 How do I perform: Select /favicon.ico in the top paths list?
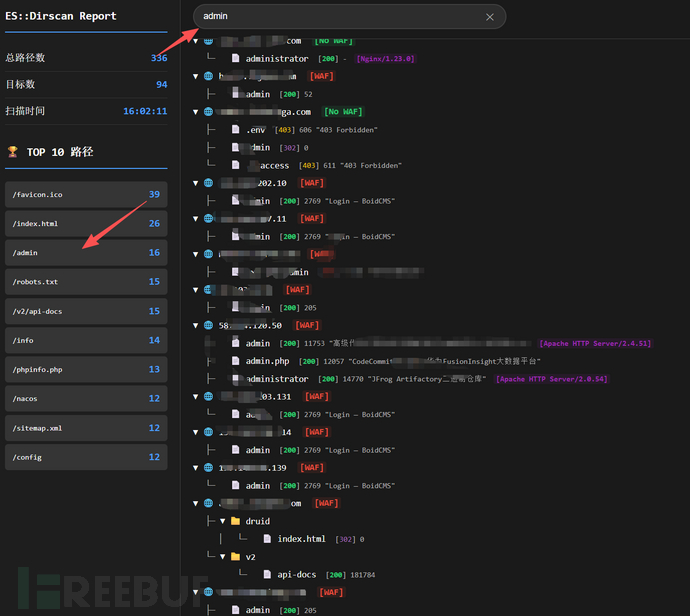pos(86,194)
